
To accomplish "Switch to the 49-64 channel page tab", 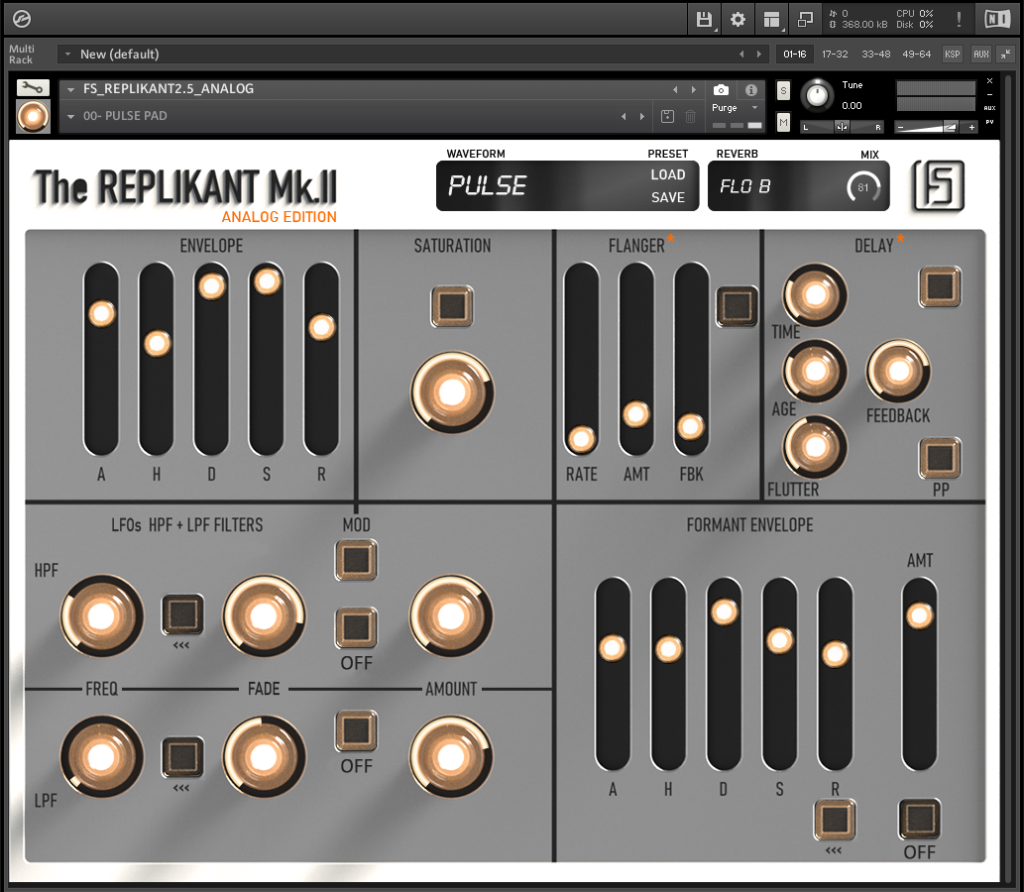I will pos(916,54).
